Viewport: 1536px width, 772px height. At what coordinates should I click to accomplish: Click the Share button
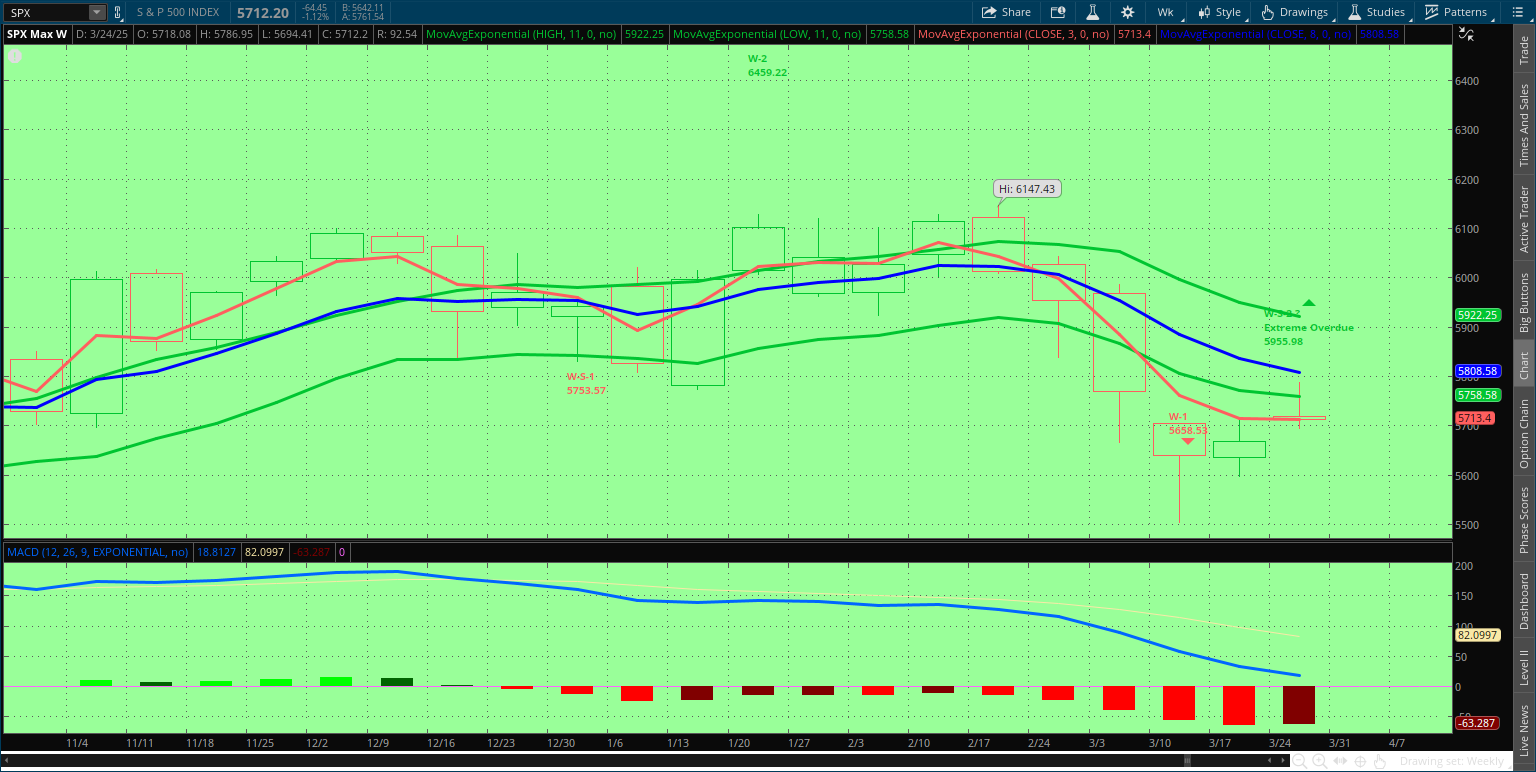tap(1006, 12)
